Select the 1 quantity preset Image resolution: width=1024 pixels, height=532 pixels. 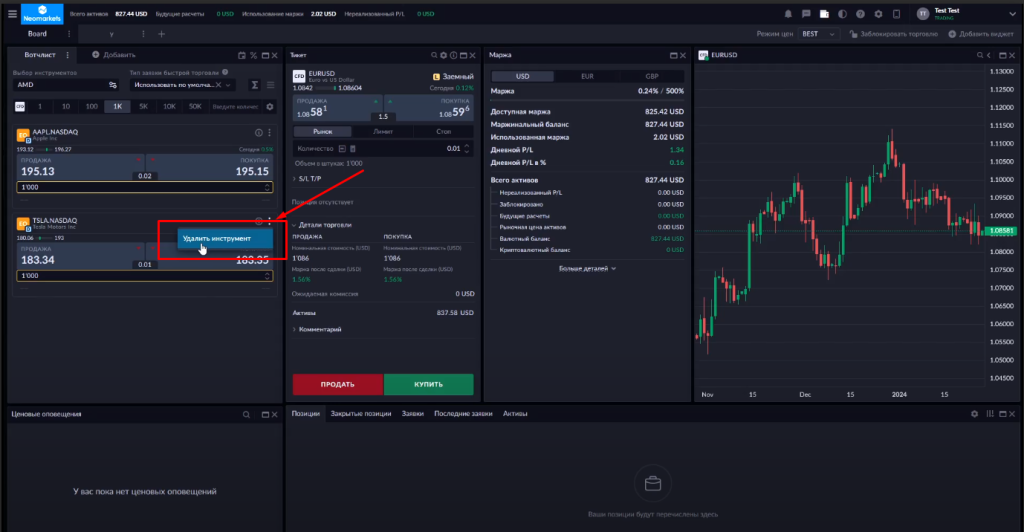[x=40, y=106]
